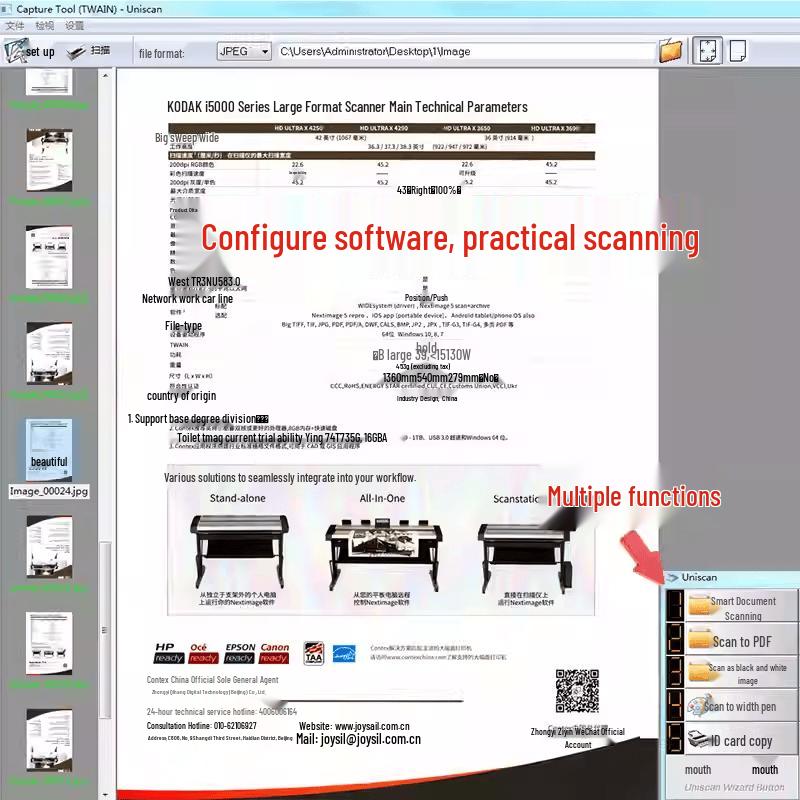Click Scan as black and white image
Screen dimensions: 800x800
[x=741, y=673]
